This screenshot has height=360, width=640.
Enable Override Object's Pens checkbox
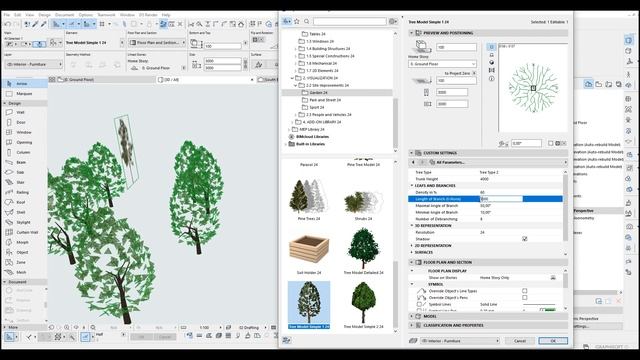[x=524, y=298]
